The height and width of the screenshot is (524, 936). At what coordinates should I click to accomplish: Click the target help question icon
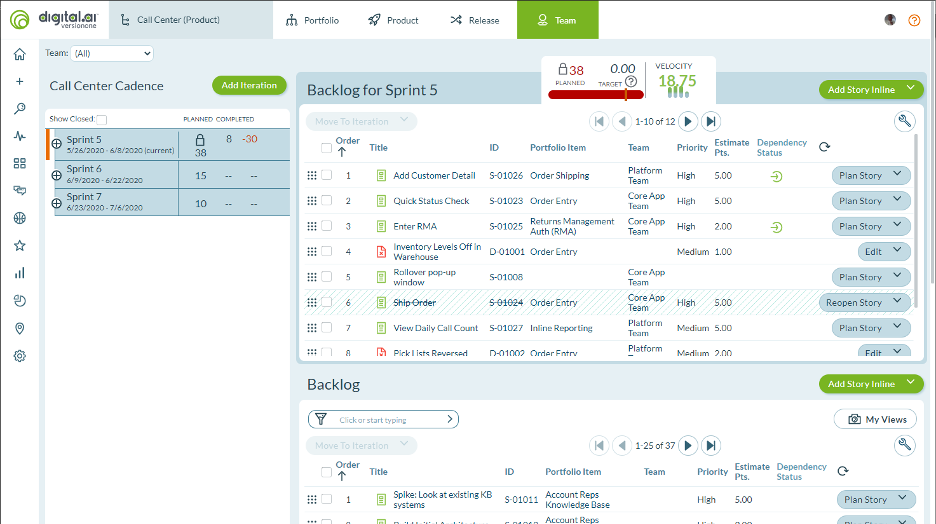(631, 82)
